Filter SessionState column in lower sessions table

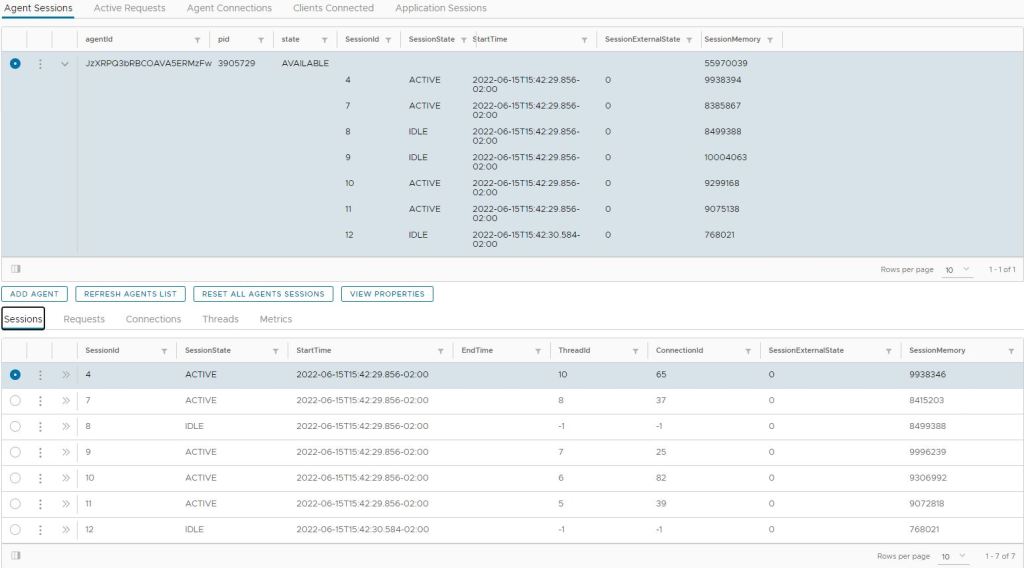[x=276, y=351]
